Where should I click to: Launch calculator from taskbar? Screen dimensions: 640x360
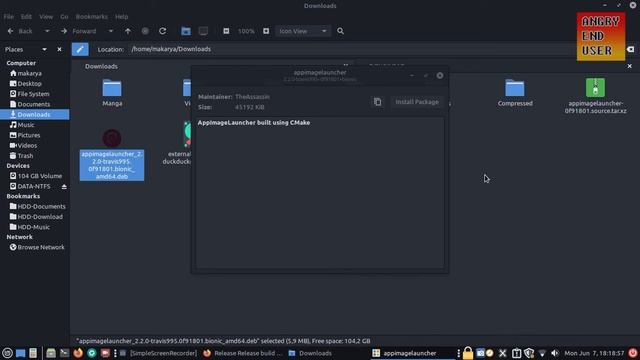click(x=33, y=353)
